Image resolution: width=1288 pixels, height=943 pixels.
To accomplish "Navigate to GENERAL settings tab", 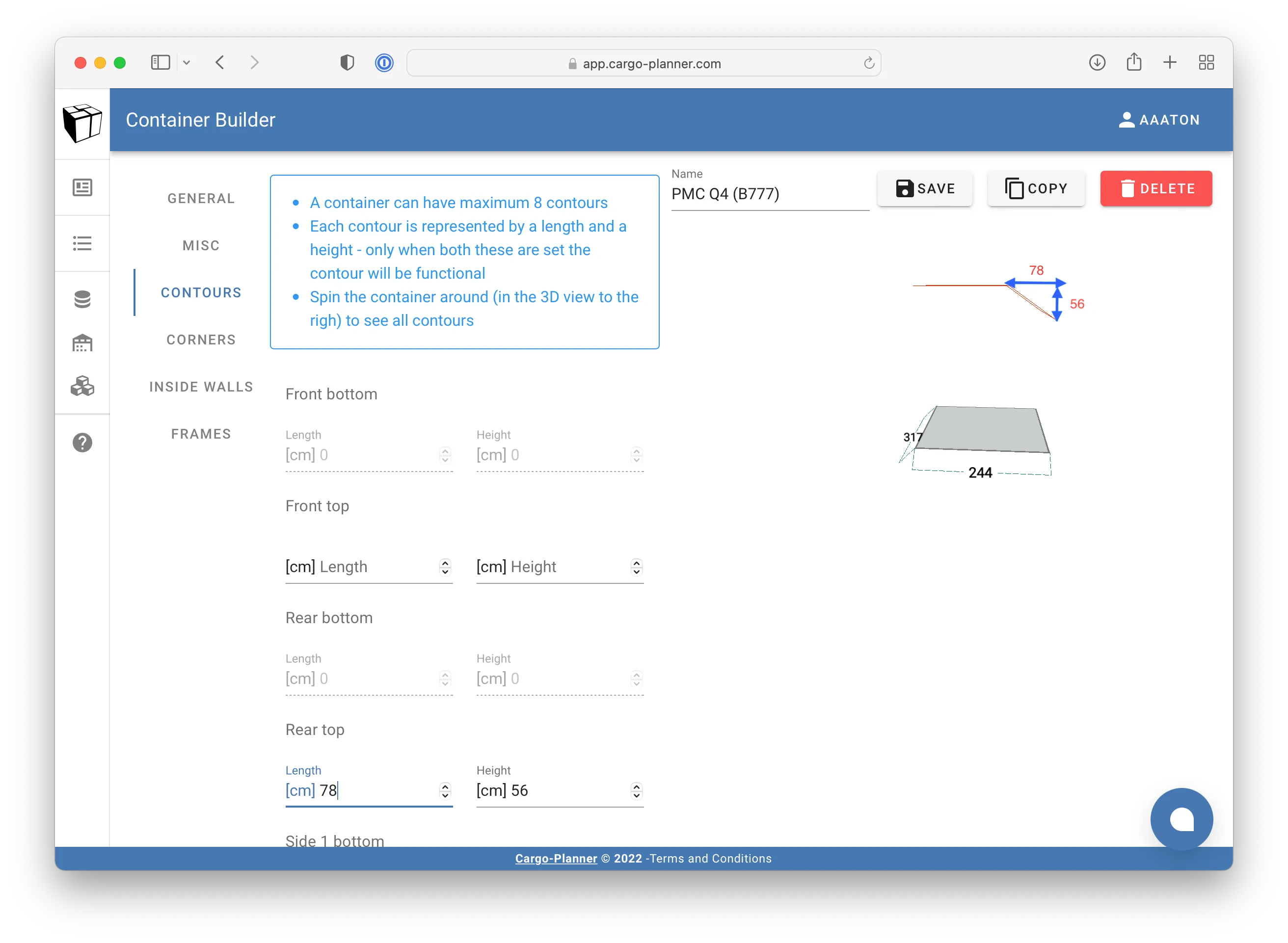I will (x=201, y=198).
